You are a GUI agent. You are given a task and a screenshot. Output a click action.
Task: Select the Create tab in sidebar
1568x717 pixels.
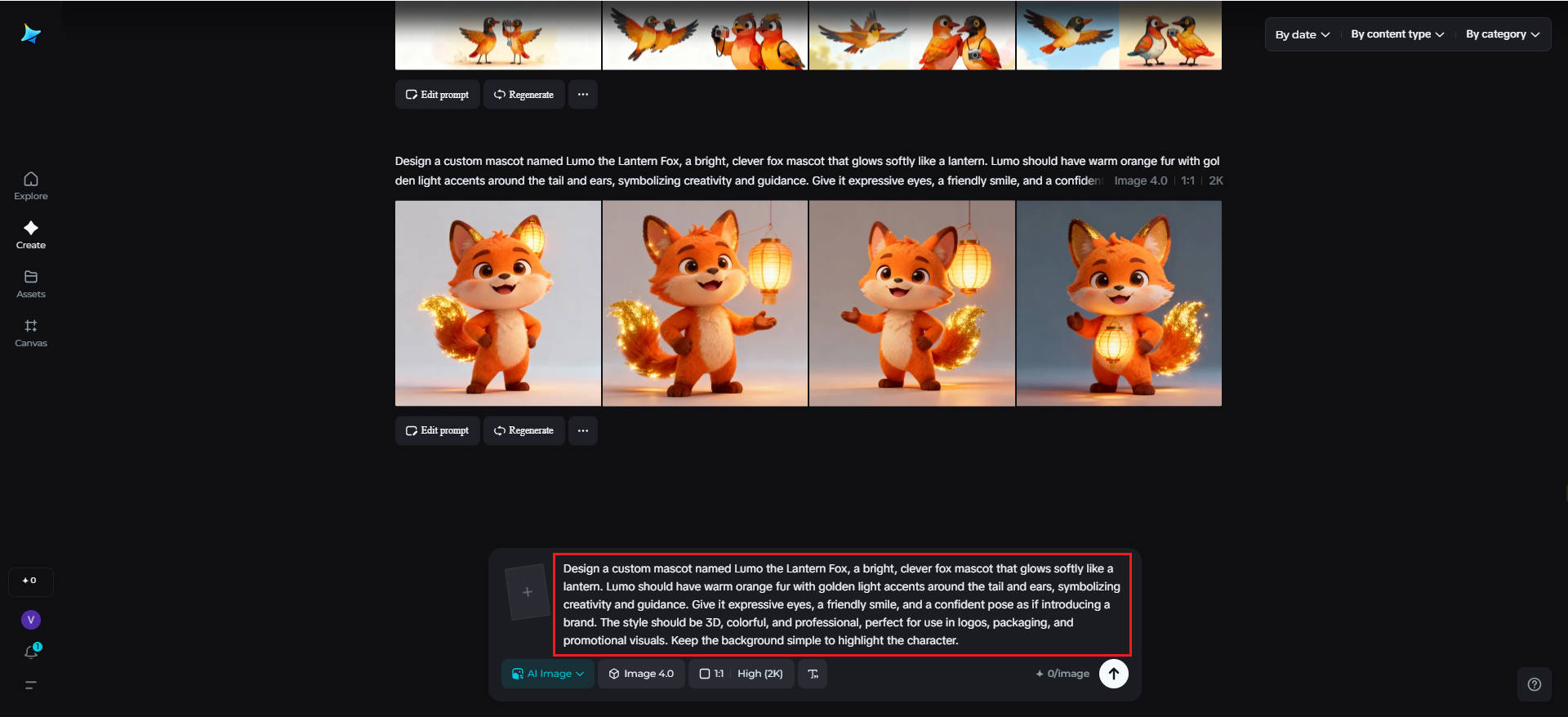[31, 234]
